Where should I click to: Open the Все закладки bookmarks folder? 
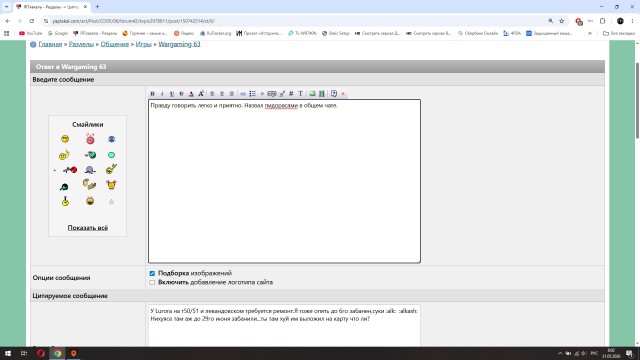coord(619,33)
